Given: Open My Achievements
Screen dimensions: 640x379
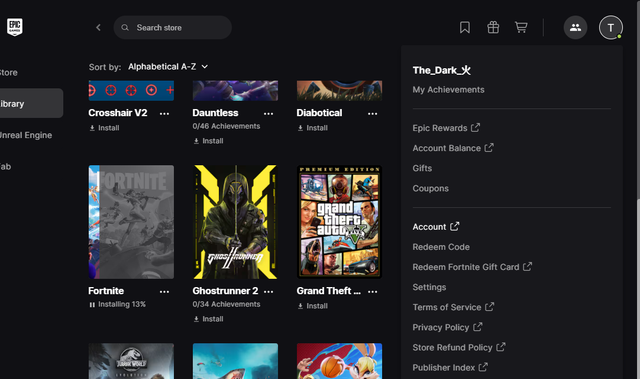Looking at the screenshot, I should pos(448,90).
